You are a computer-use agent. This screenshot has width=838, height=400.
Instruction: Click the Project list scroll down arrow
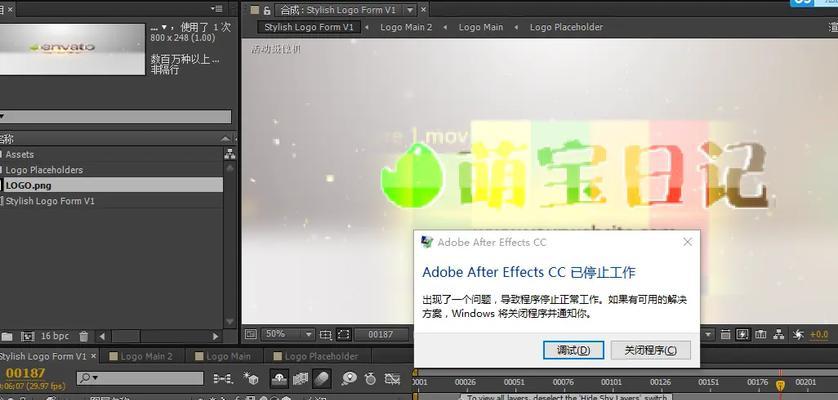tap(230, 322)
